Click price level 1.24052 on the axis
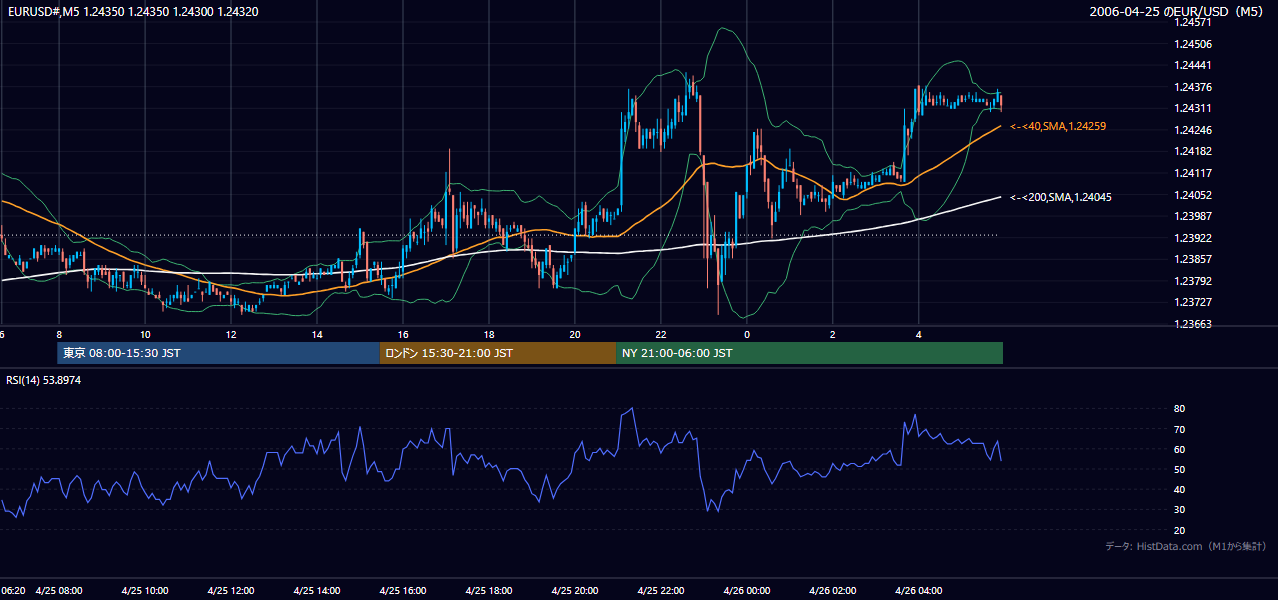 (x=1193, y=195)
